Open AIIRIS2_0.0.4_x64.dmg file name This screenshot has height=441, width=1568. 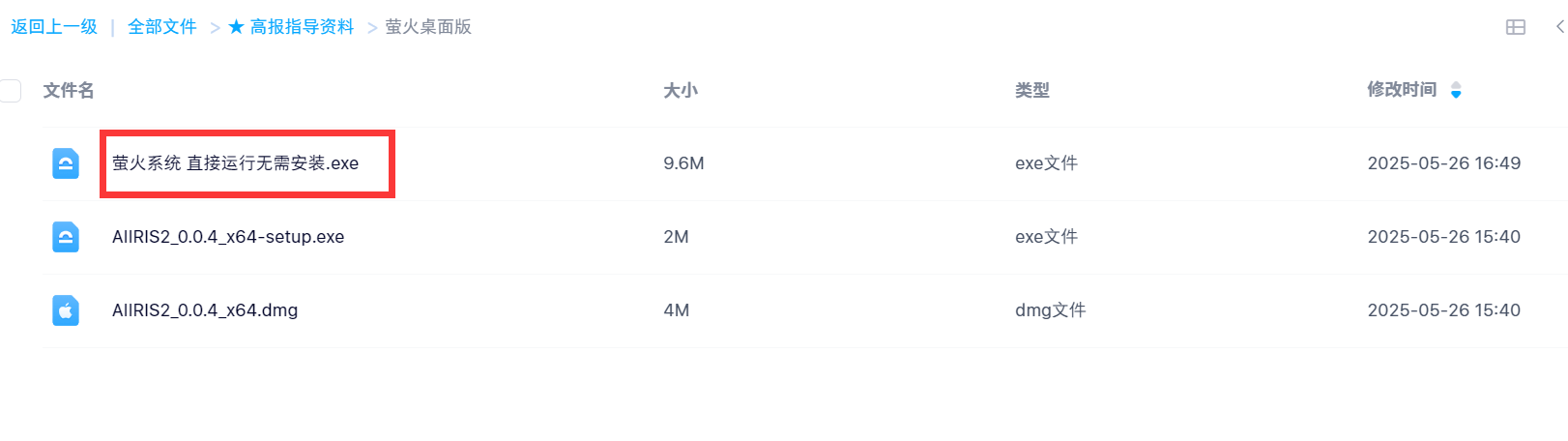pos(205,310)
